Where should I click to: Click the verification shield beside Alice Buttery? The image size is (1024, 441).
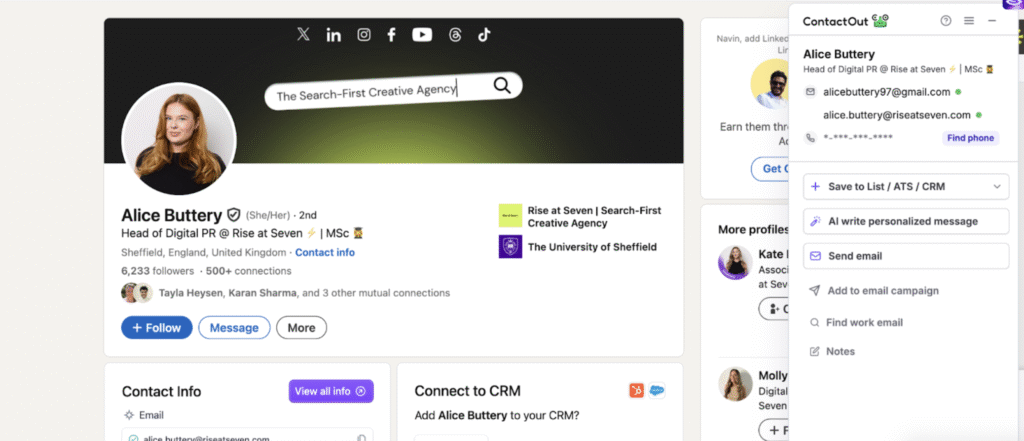coord(234,215)
